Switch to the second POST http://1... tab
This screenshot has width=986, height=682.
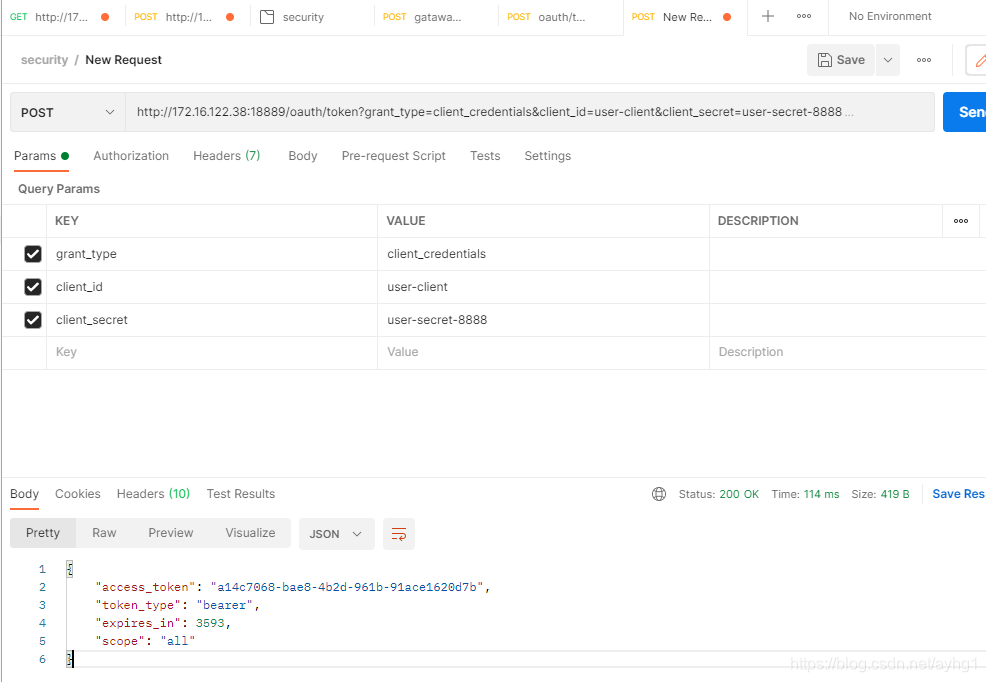coord(186,17)
